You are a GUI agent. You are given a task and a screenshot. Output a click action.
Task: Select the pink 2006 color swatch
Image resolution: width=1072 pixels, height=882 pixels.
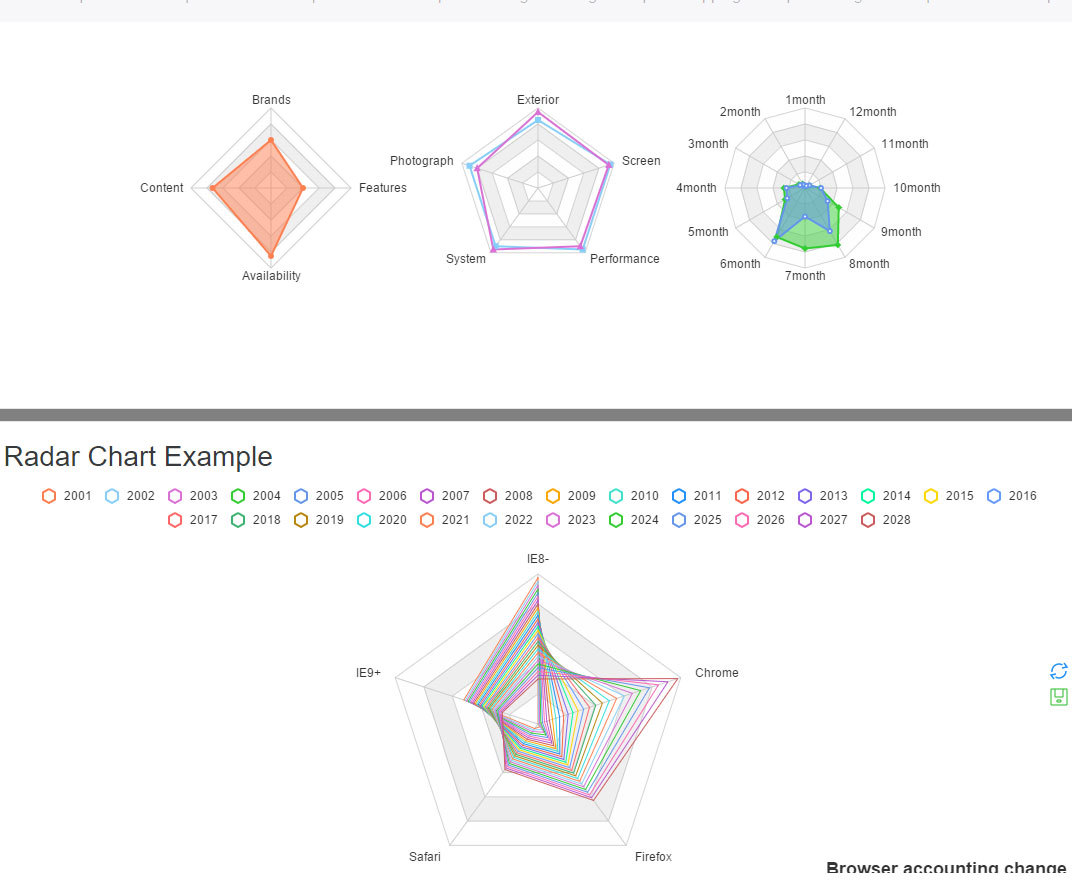pos(363,495)
